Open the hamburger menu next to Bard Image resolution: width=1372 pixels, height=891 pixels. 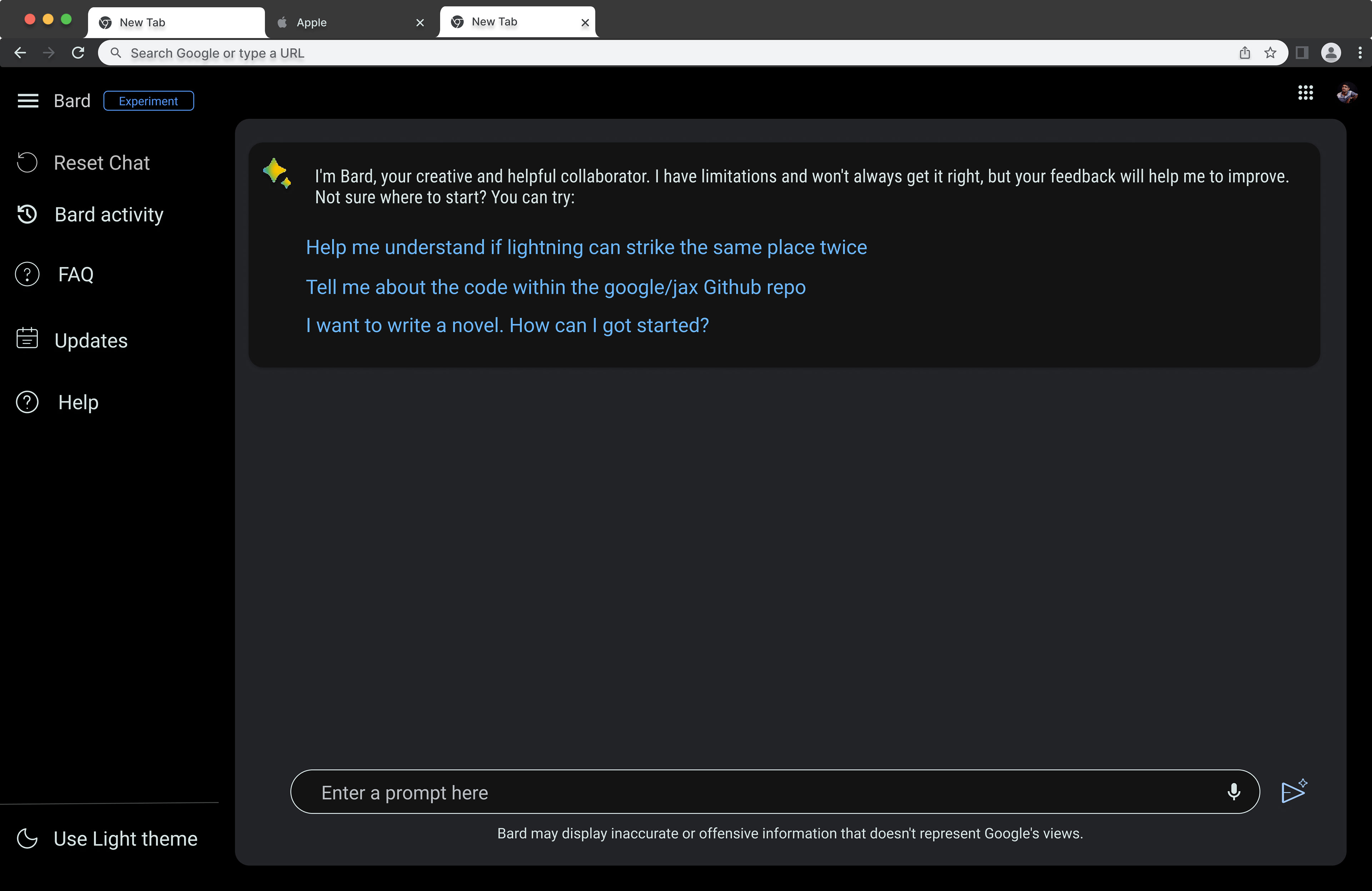click(28, 101)
